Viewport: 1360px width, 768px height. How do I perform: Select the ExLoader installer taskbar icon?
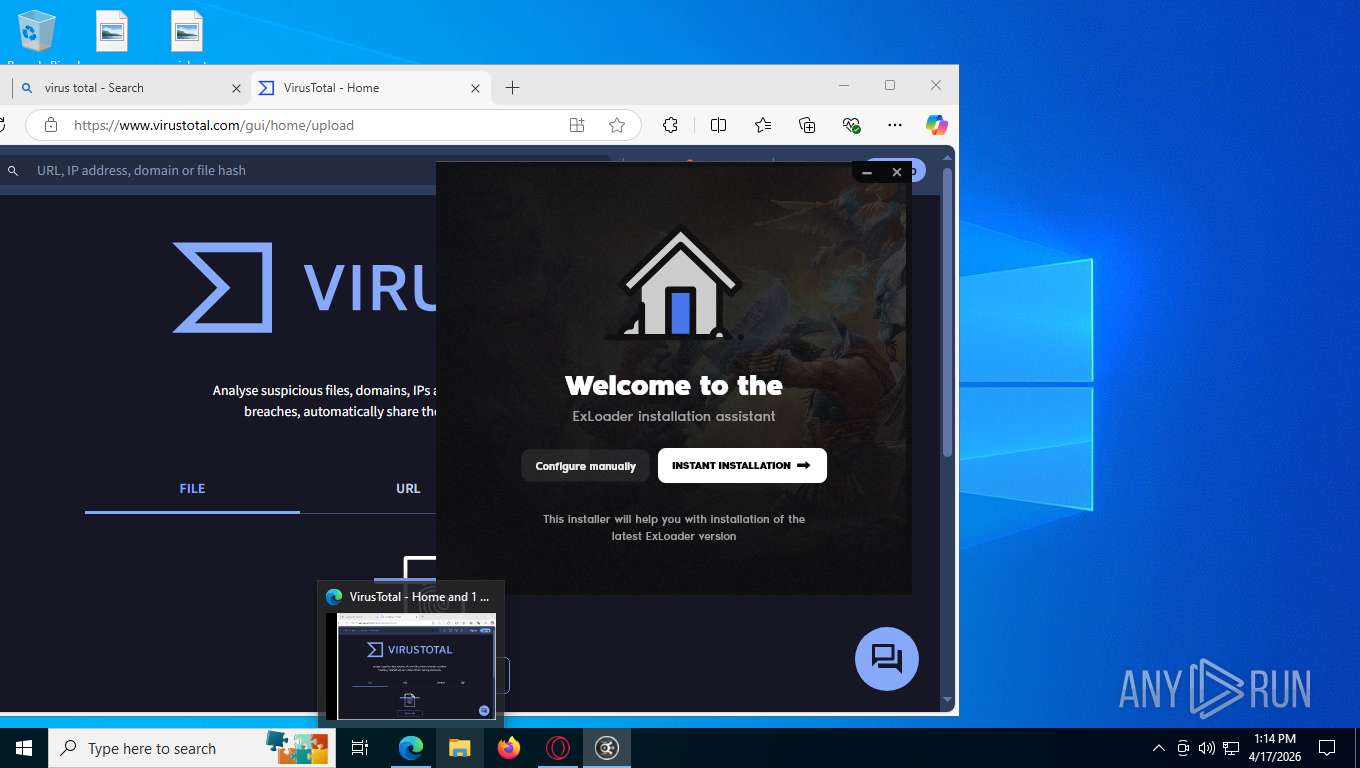[607, 747]
